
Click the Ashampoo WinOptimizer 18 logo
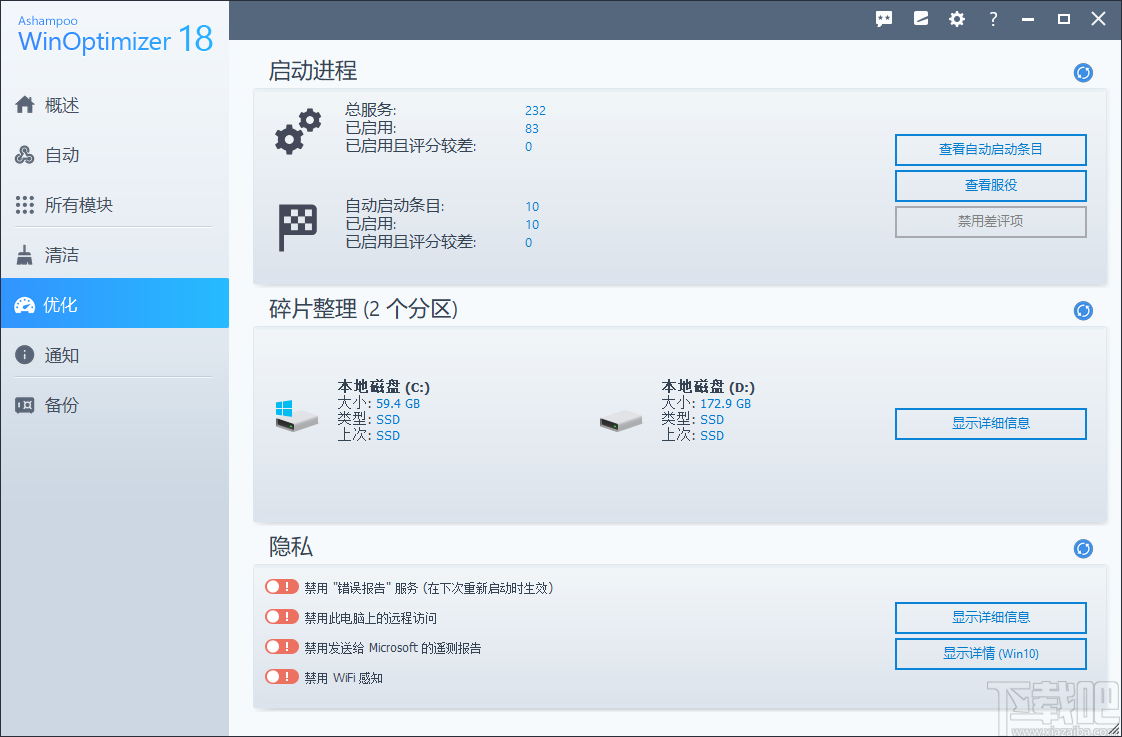[x=113, y=32]
